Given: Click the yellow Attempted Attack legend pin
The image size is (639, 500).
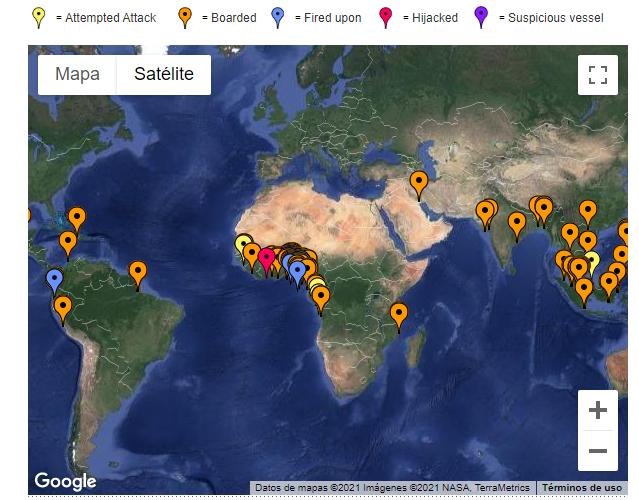Looking at the screenshot, I should pos(38,18).
